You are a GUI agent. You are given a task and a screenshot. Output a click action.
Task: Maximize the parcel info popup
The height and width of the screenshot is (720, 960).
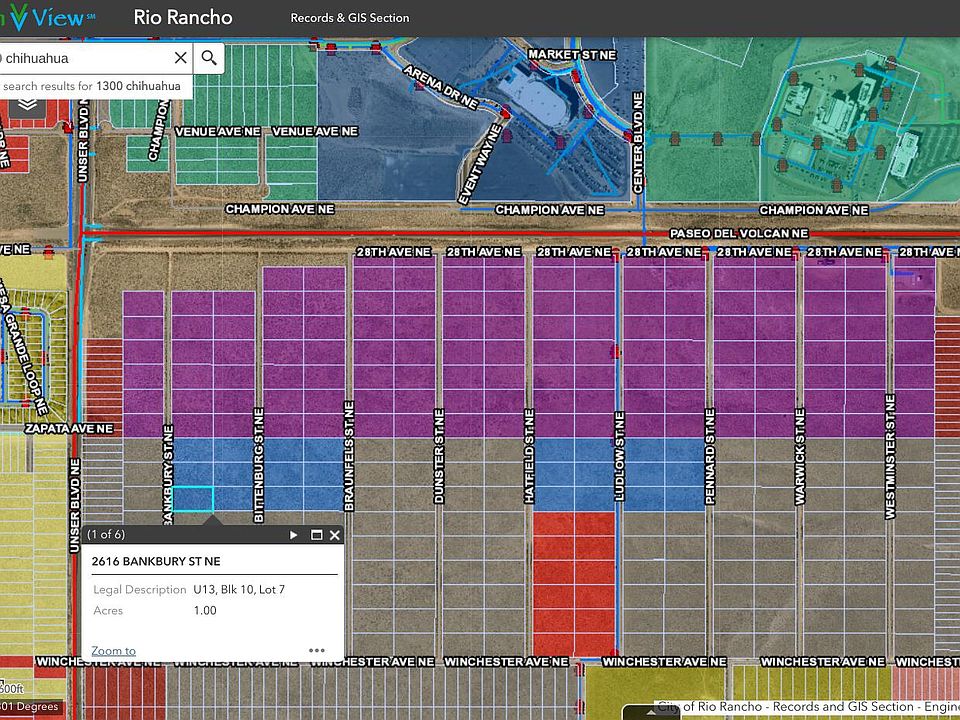click(x=316, y=535)
